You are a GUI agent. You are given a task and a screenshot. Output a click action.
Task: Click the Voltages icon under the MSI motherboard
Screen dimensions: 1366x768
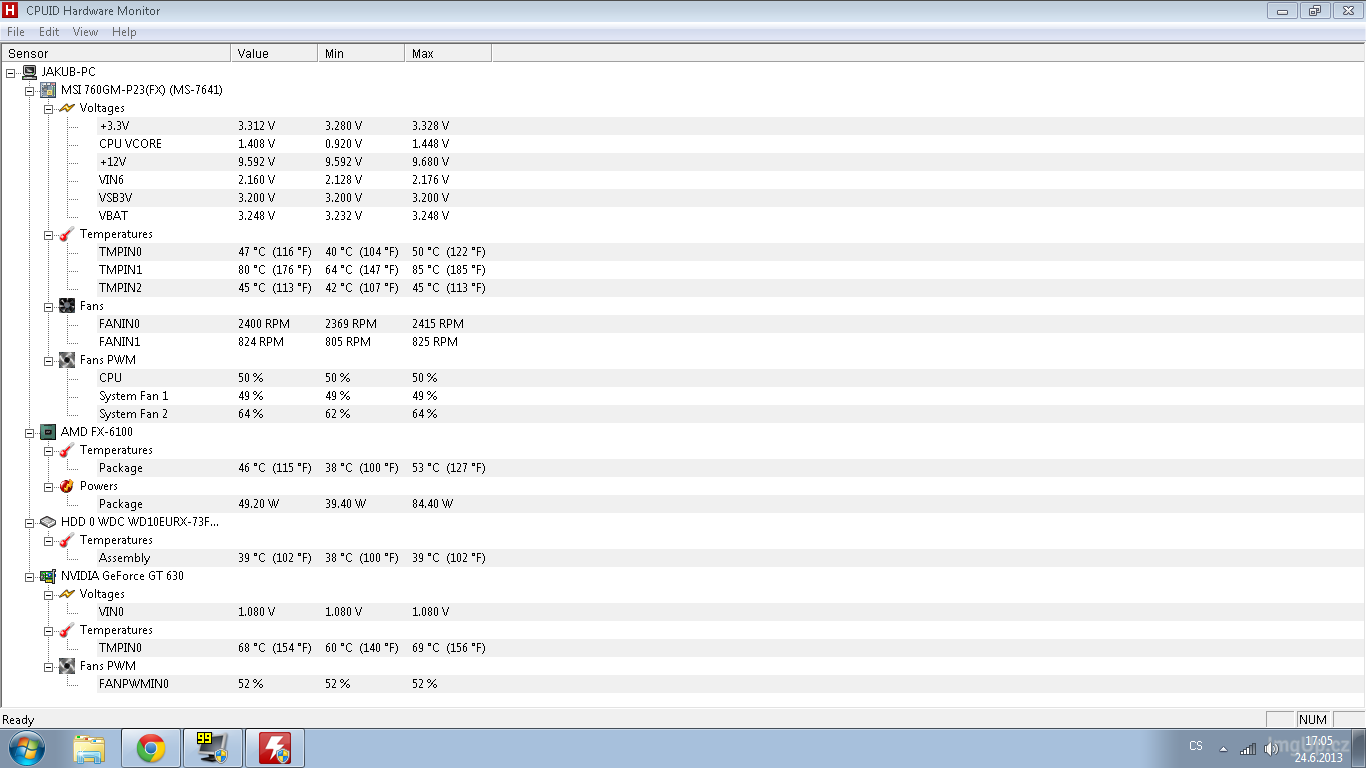[67, 108]
